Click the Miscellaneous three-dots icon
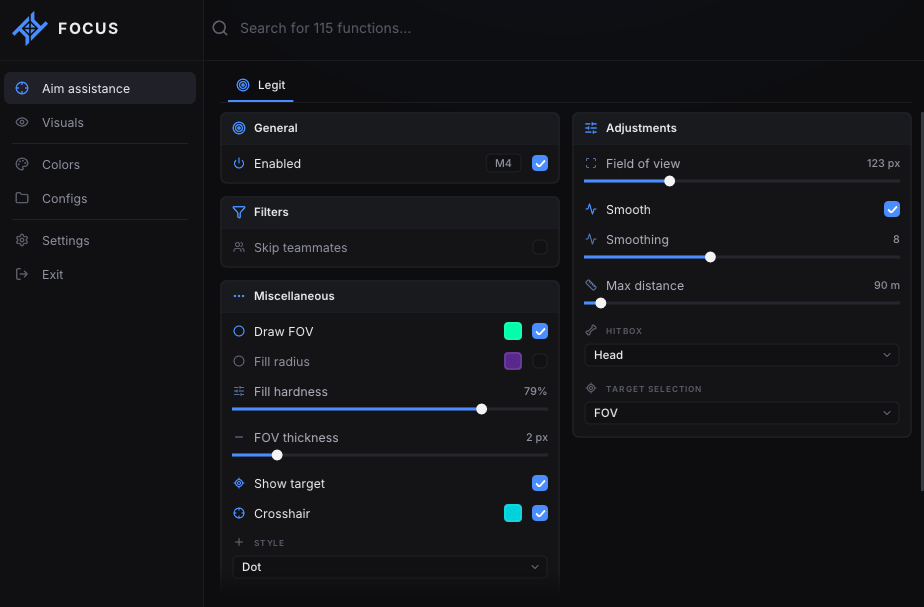Viewport: 924px width, 607px height. (x=239, y=296)
